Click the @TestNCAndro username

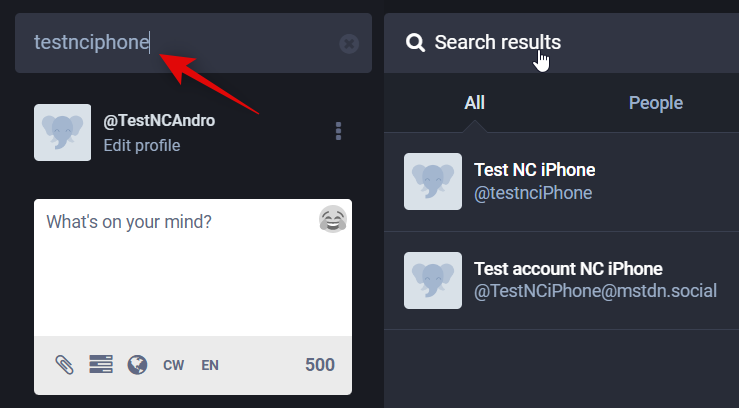(x=159, y=121)
